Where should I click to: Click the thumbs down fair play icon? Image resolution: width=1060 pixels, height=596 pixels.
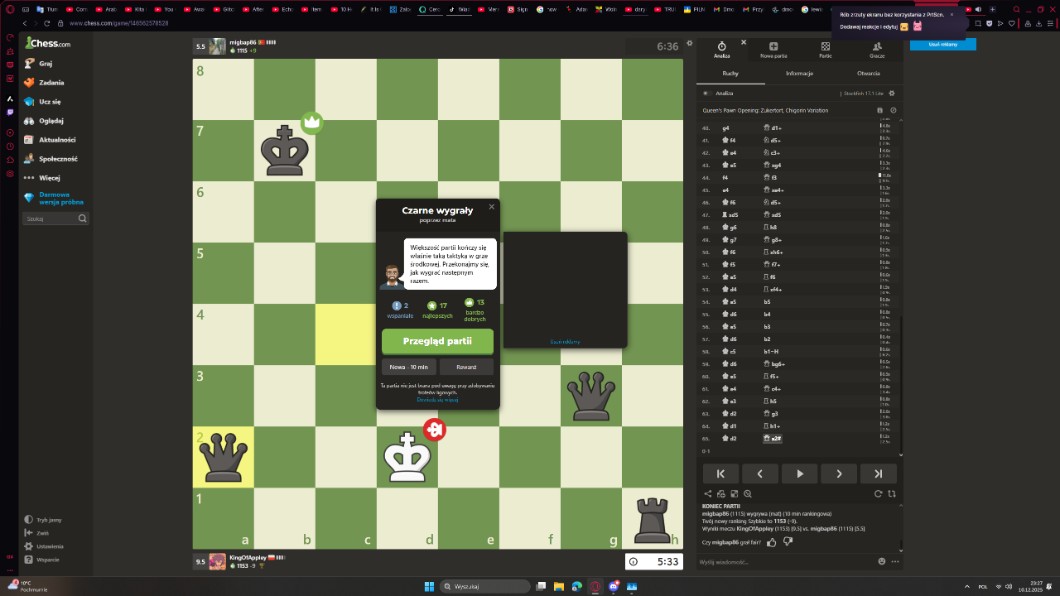[x=787, y=542]
